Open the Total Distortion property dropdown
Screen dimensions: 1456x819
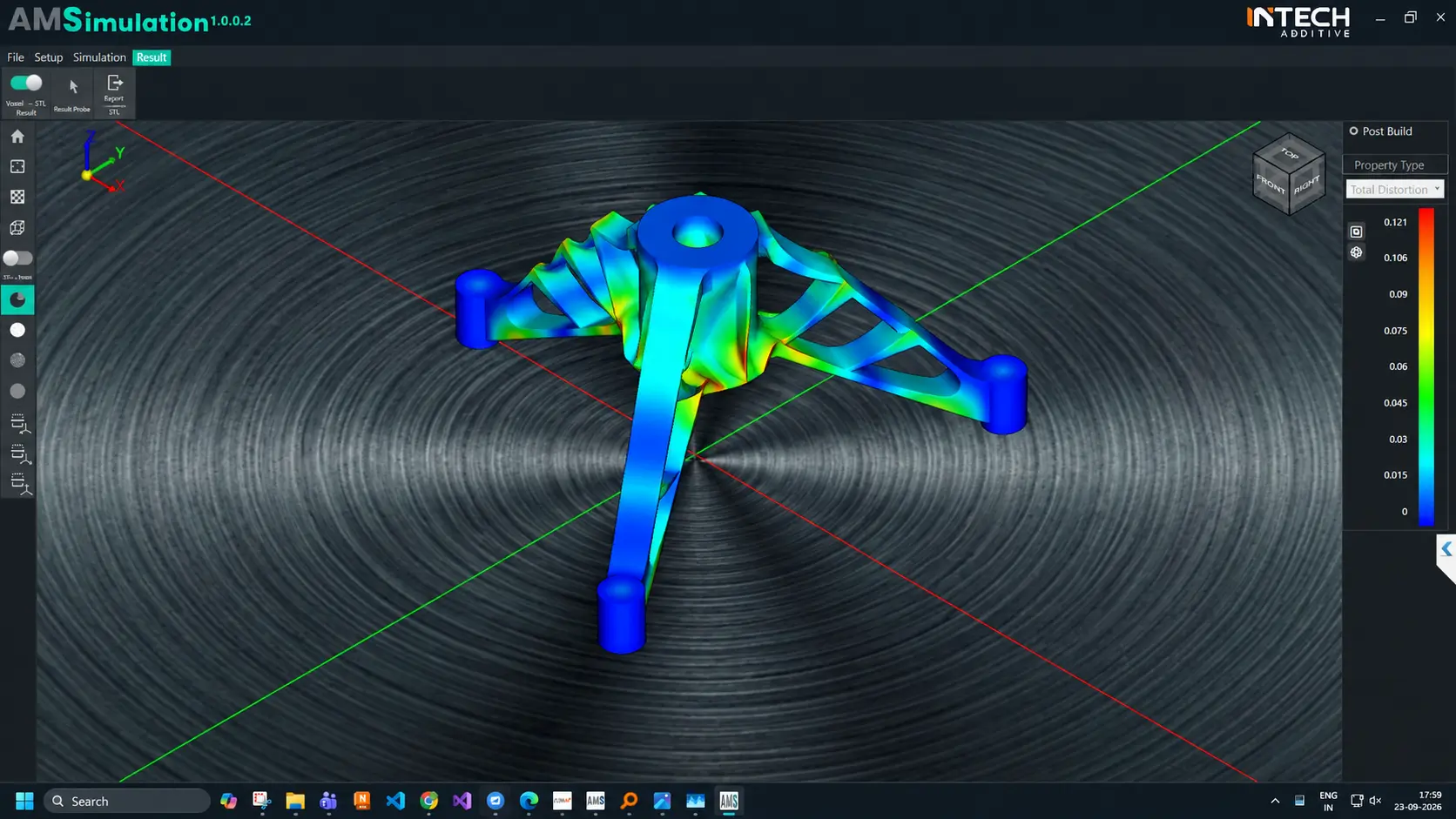point(1395,190)
